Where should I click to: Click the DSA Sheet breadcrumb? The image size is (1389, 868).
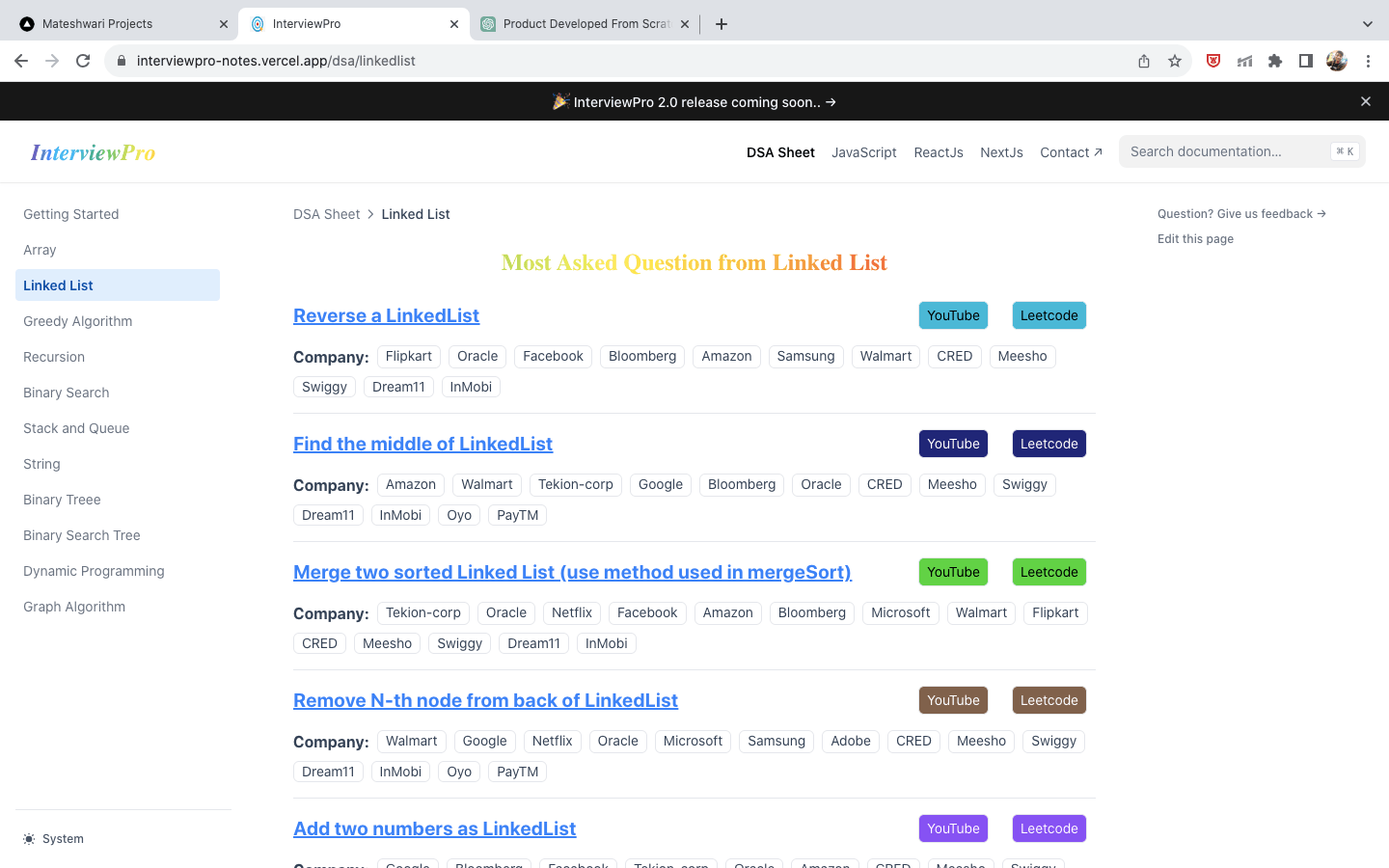click(326, 214)
